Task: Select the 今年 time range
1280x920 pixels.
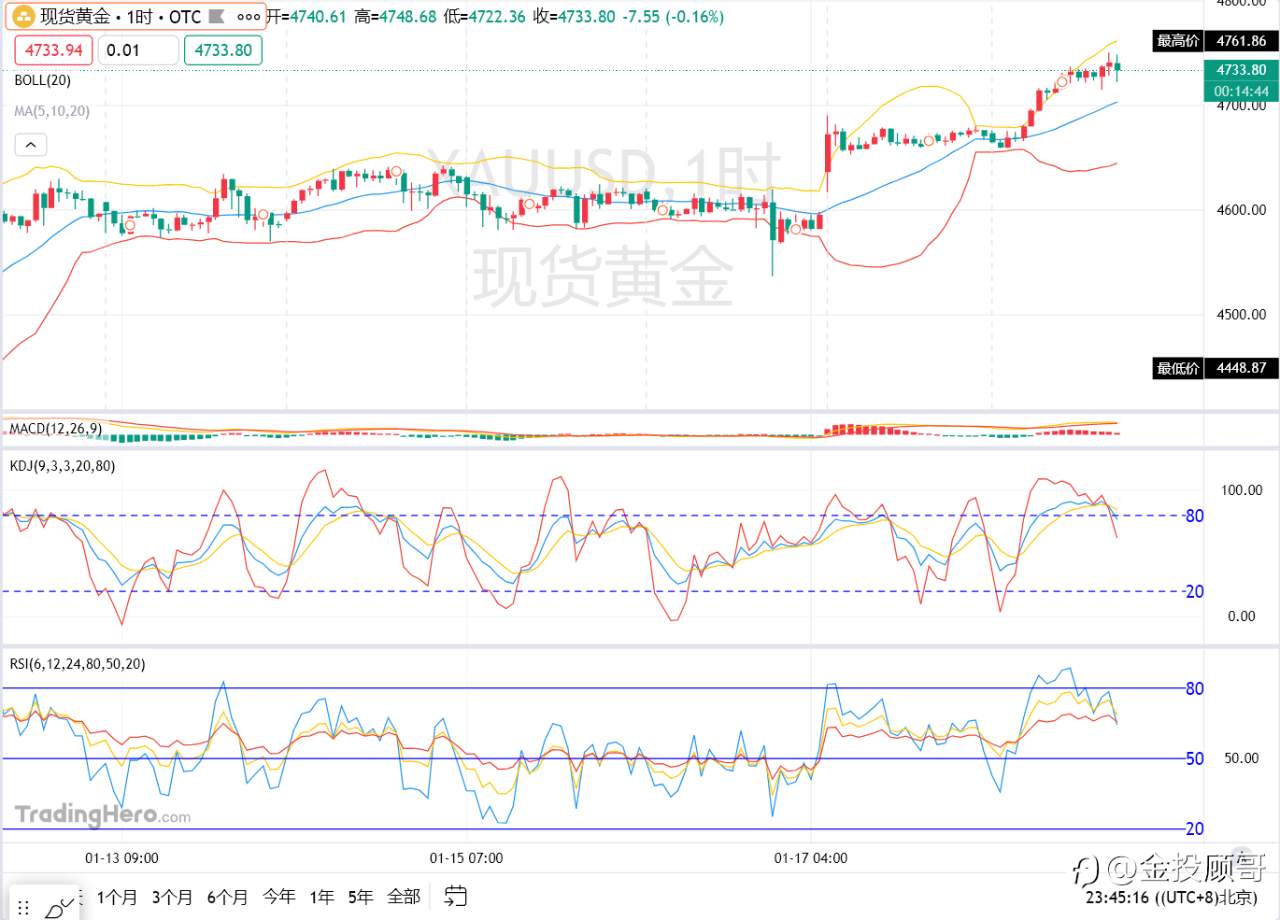Action: (279, 896)
